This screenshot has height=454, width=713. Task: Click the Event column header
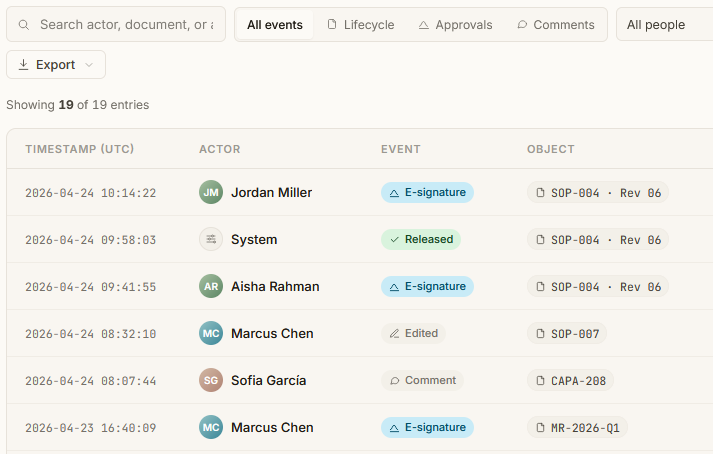click(x=401, y=149)
